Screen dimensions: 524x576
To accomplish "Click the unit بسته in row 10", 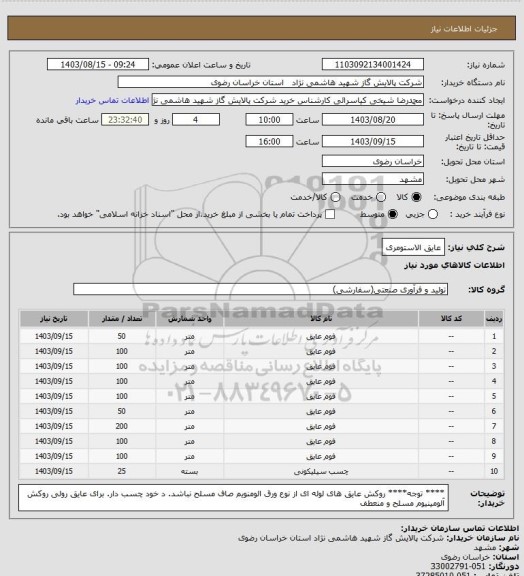I will coord(189,471).
